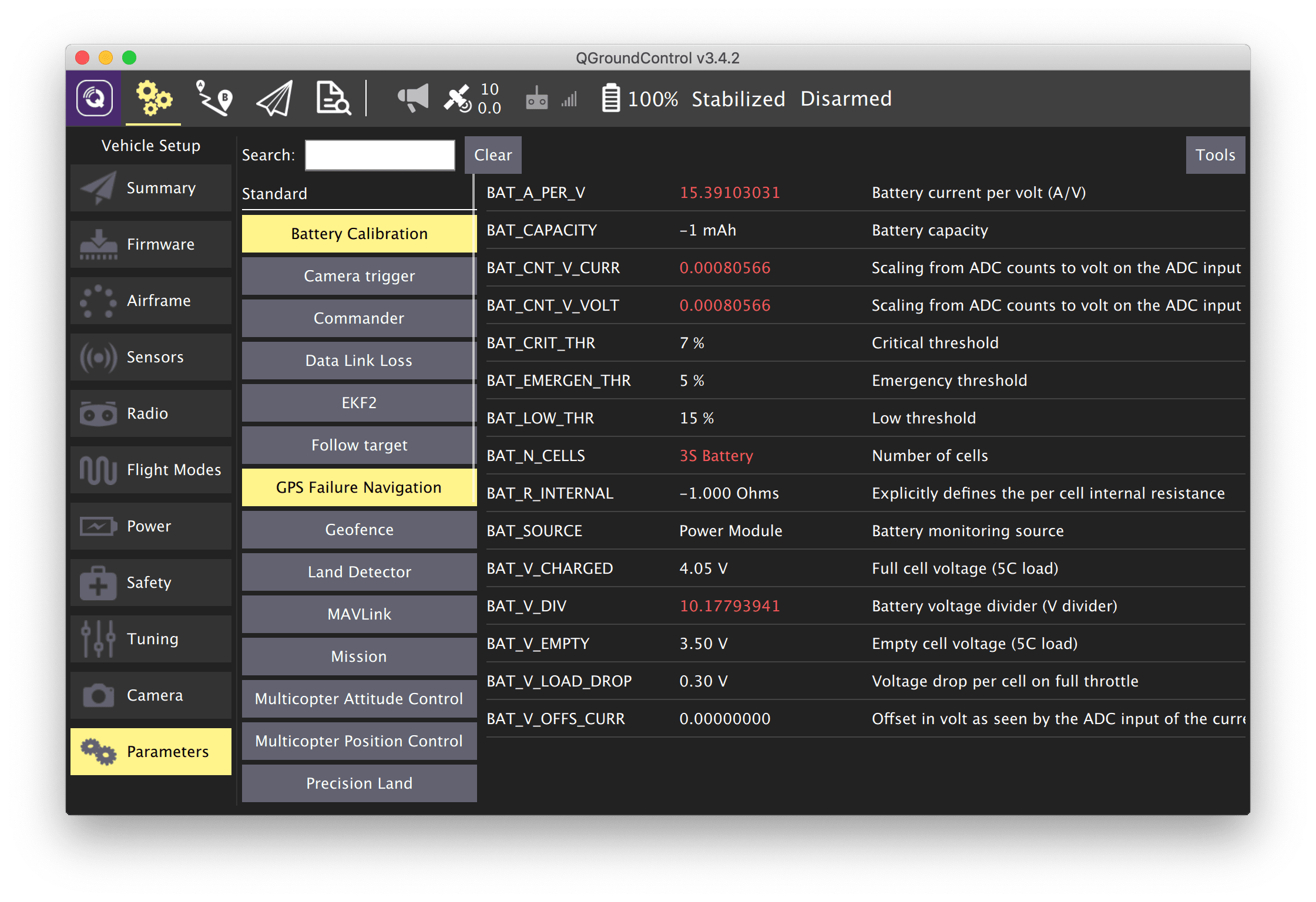Open the Camera setup page

[151, 695]
